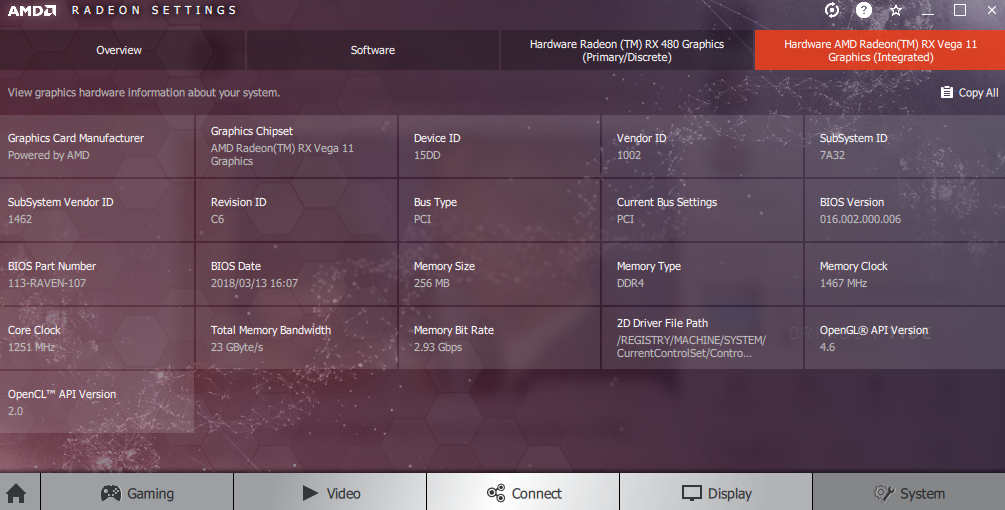Click the Graphics Card Manufacturer tile
1005x510 pixels.
click(97, 146)
